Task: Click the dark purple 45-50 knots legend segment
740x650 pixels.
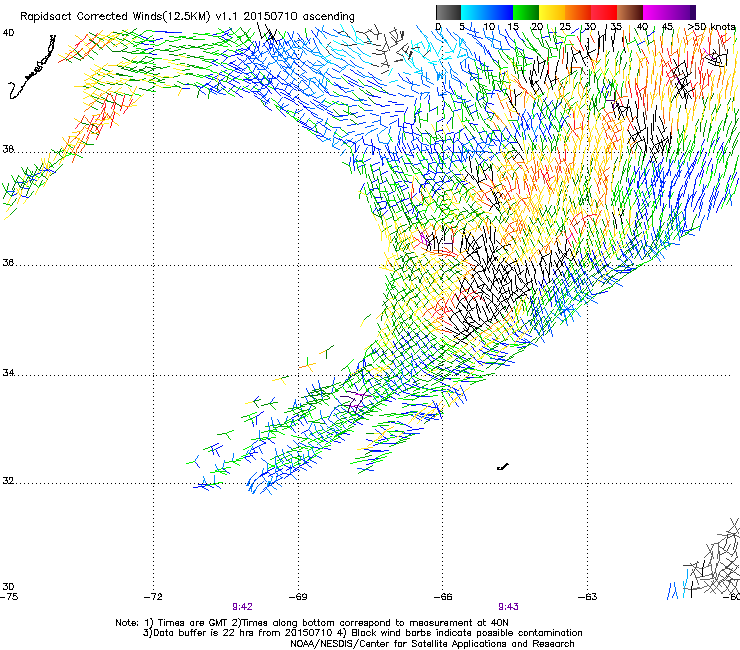Action: pyautogui.click(x=682, y=12)
